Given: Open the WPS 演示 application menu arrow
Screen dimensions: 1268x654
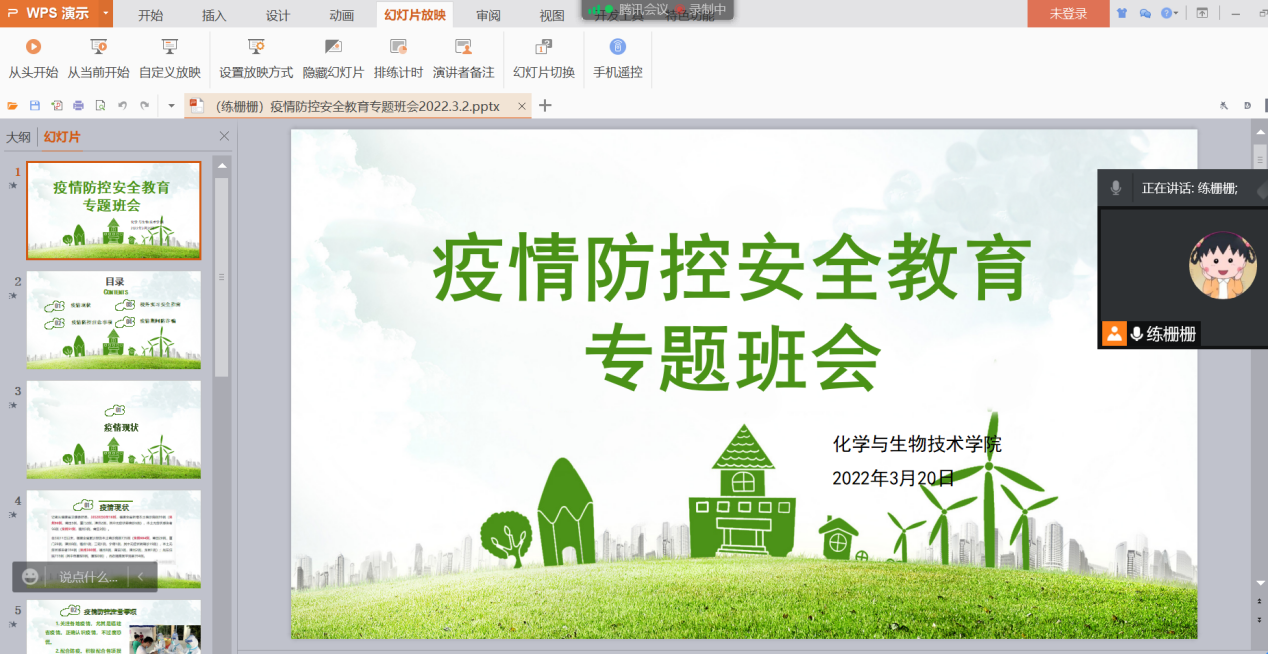Looking at the screenshot, I should [x=105, y=14].
